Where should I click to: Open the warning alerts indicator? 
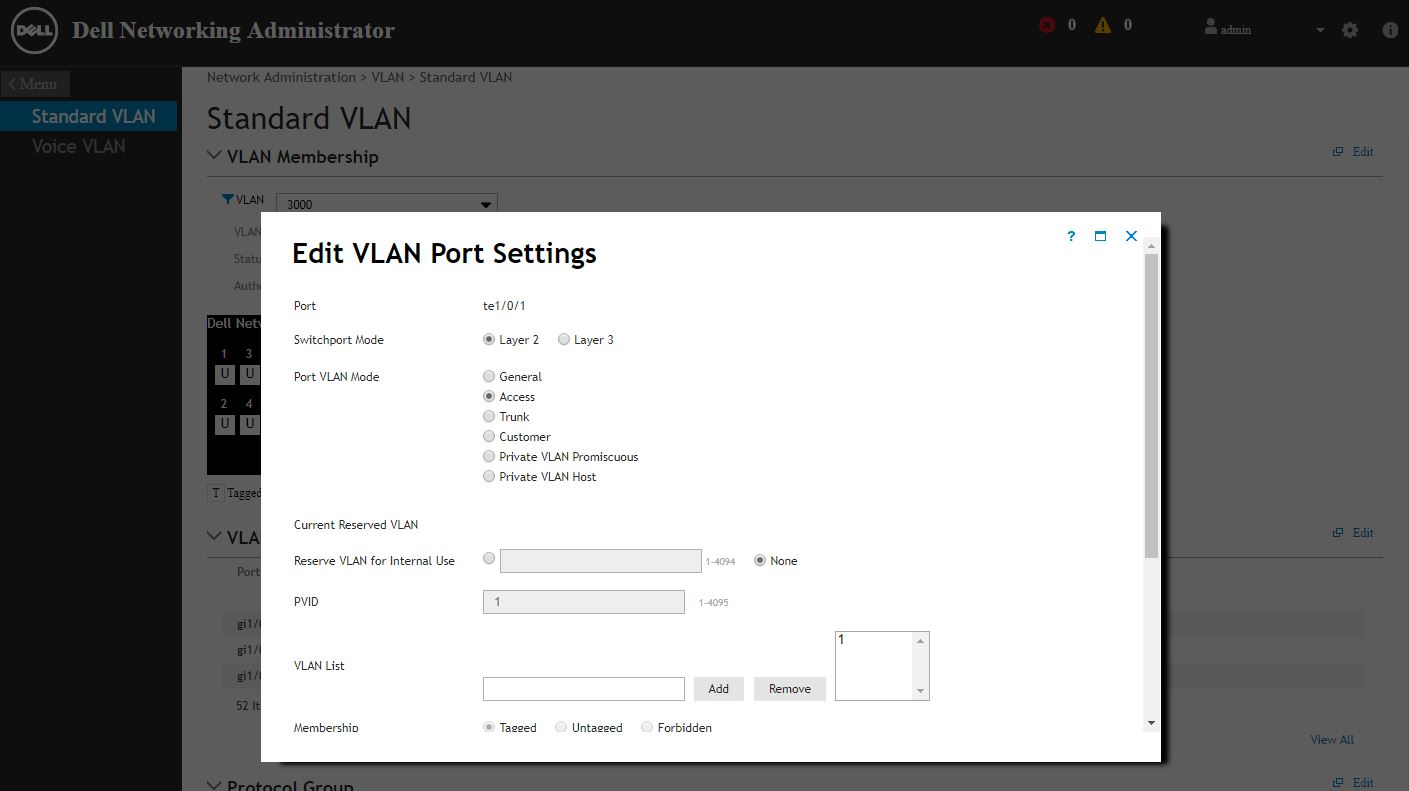pyautogui.click(x=1103, y=25)
